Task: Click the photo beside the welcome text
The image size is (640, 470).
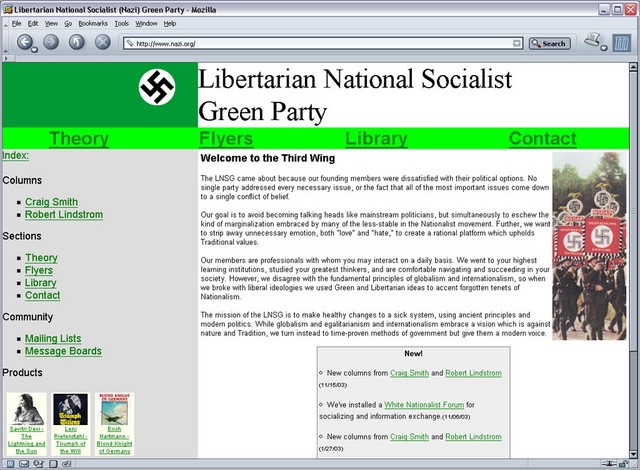Action: tap(589, 246)
